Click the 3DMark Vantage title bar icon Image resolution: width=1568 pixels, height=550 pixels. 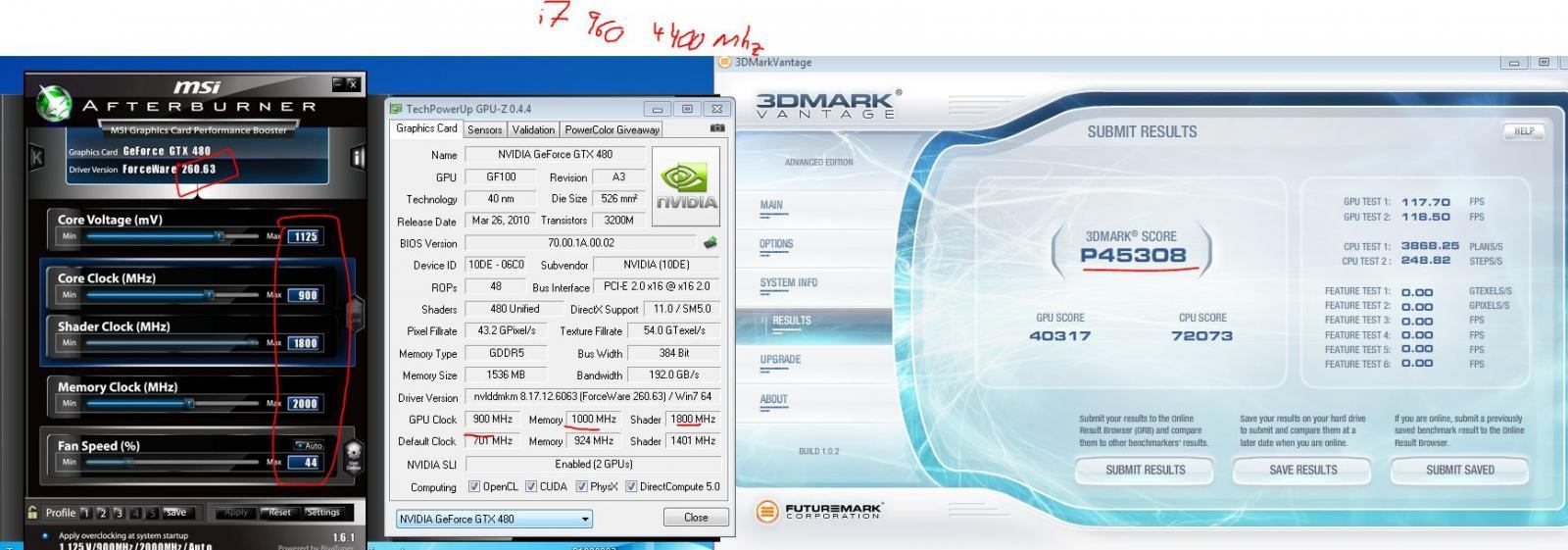coord(725,62)
